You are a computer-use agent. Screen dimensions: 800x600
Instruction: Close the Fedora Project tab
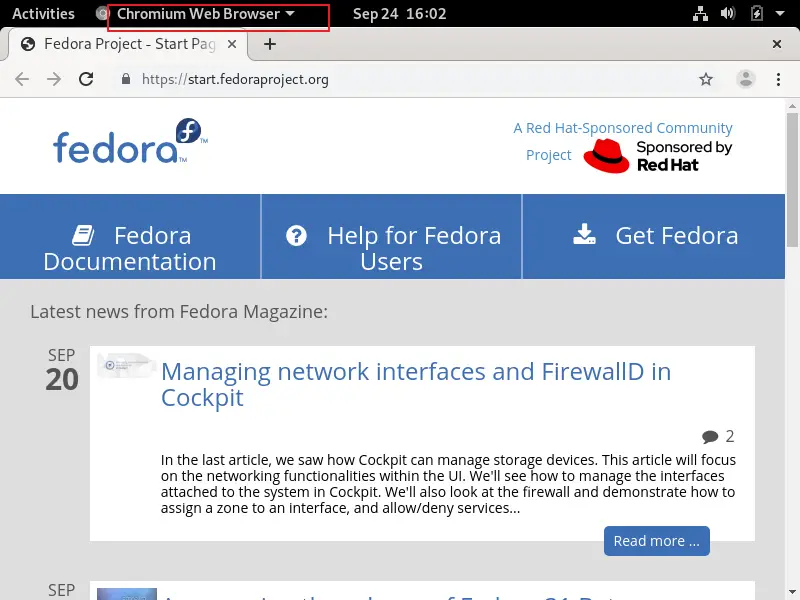tap(232, 44)
